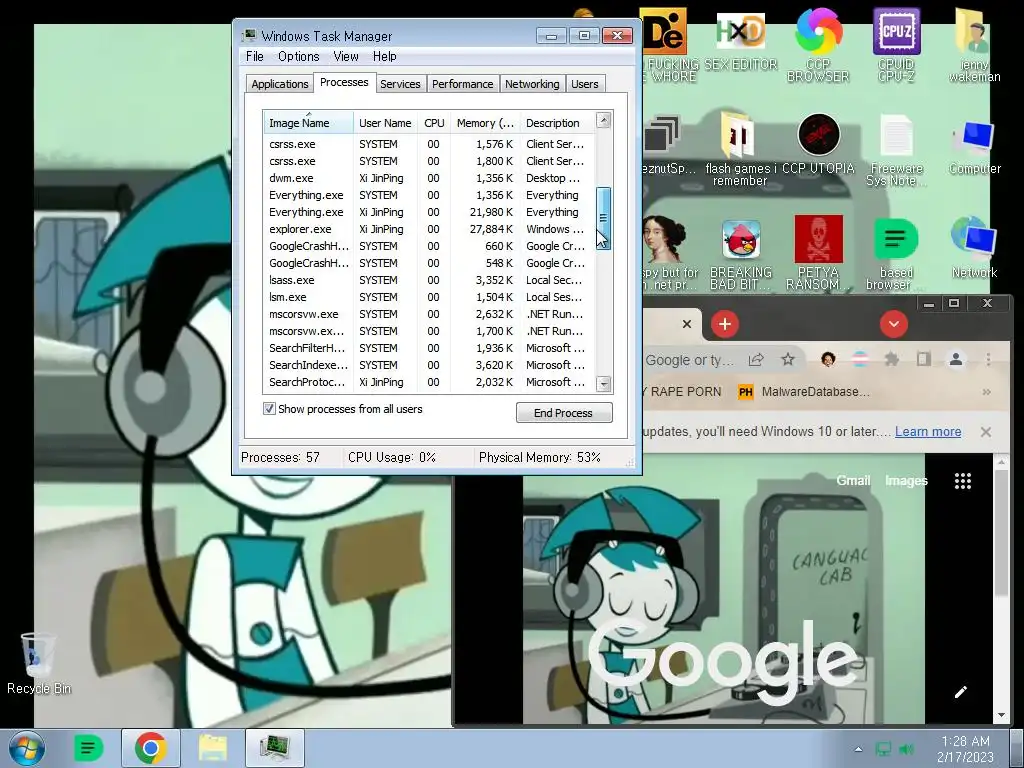Switch to the Performance tab

(462, 84)
